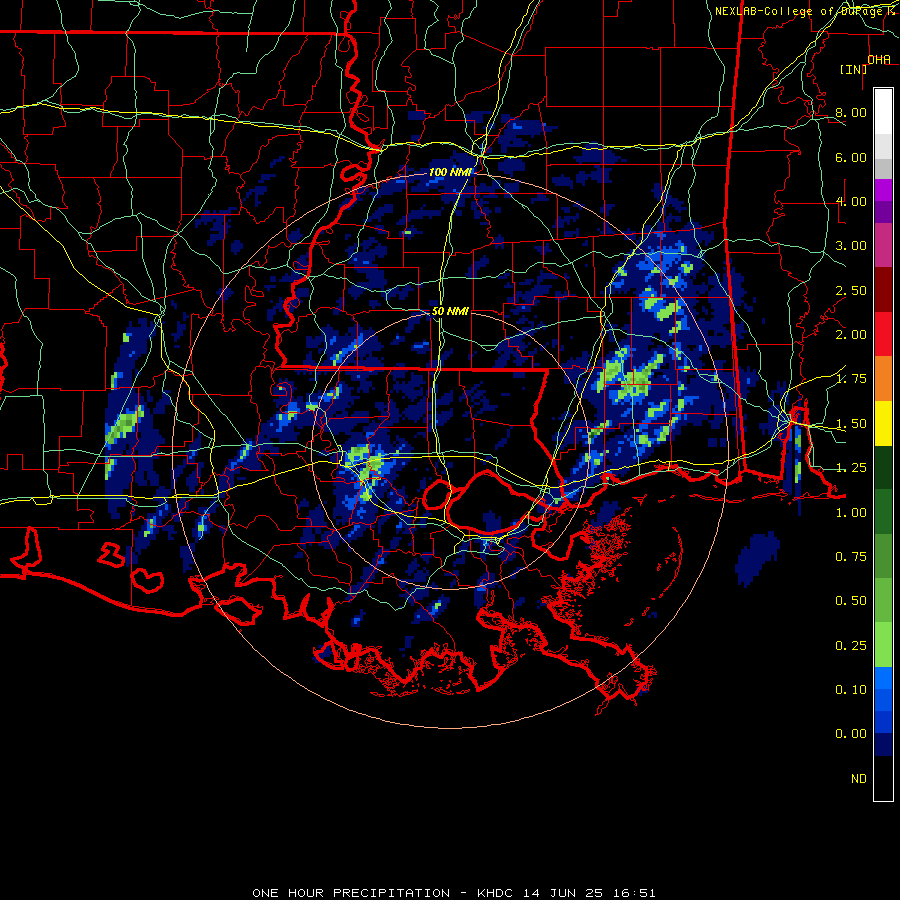Click the navy blue swatch above ND
This screenshot has width=900, height=900.
click(883, 744)
